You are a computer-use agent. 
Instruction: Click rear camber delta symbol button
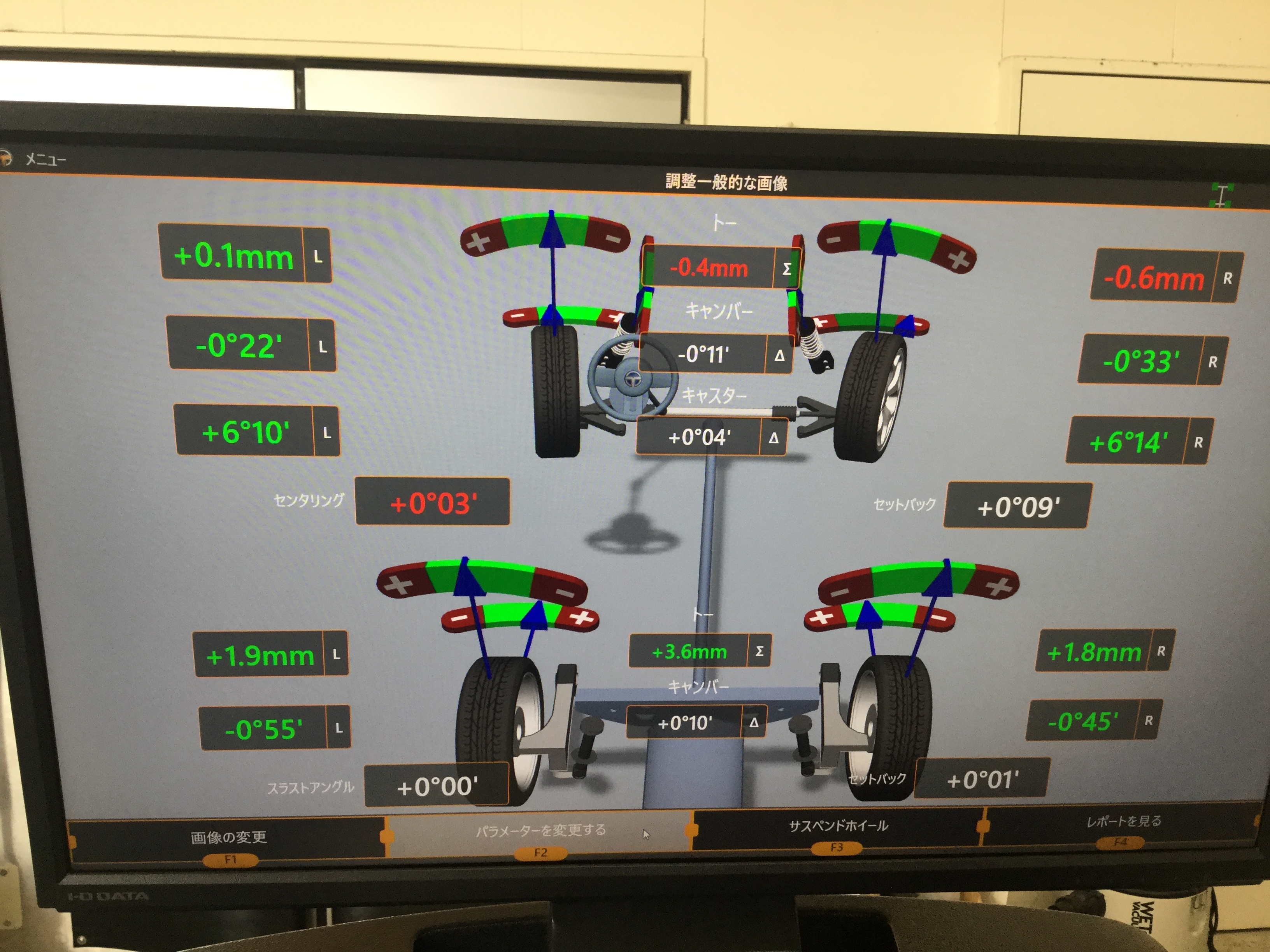(753, 723)
